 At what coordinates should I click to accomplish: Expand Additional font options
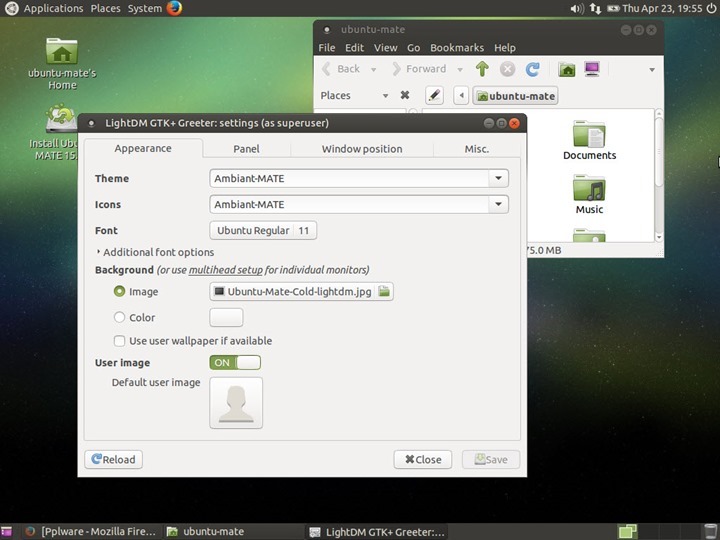[x=155, y=252]
